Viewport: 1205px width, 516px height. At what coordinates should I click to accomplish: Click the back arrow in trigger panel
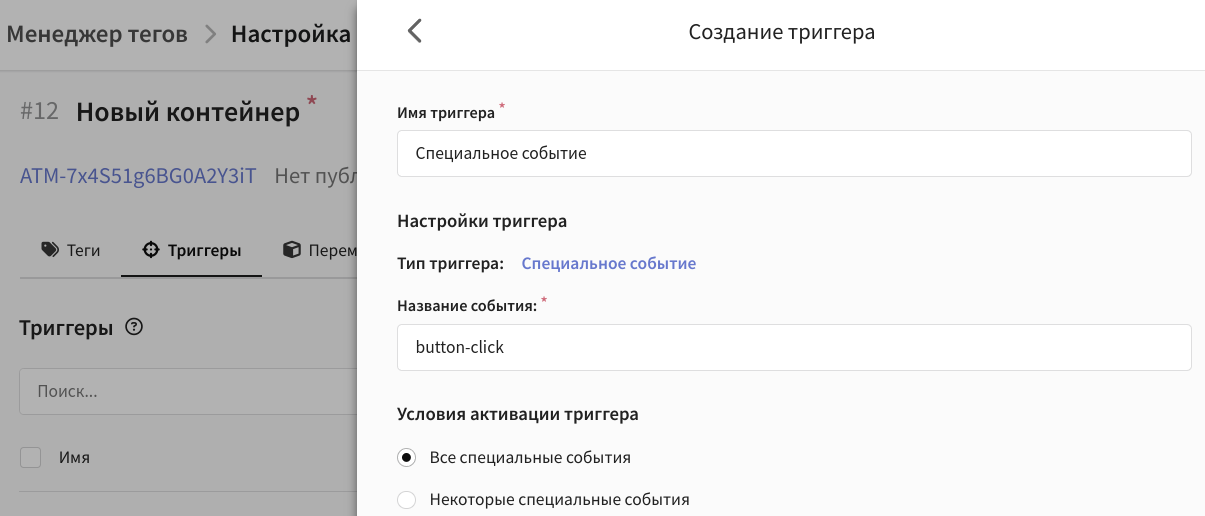pos(415,32)
